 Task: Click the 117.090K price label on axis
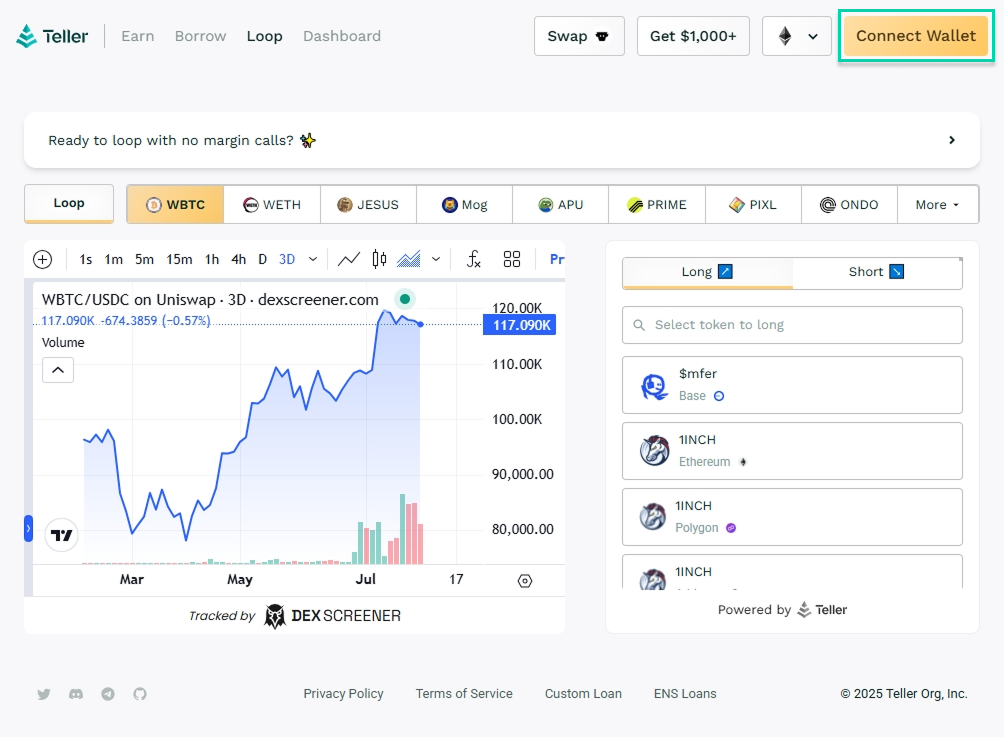520,325
